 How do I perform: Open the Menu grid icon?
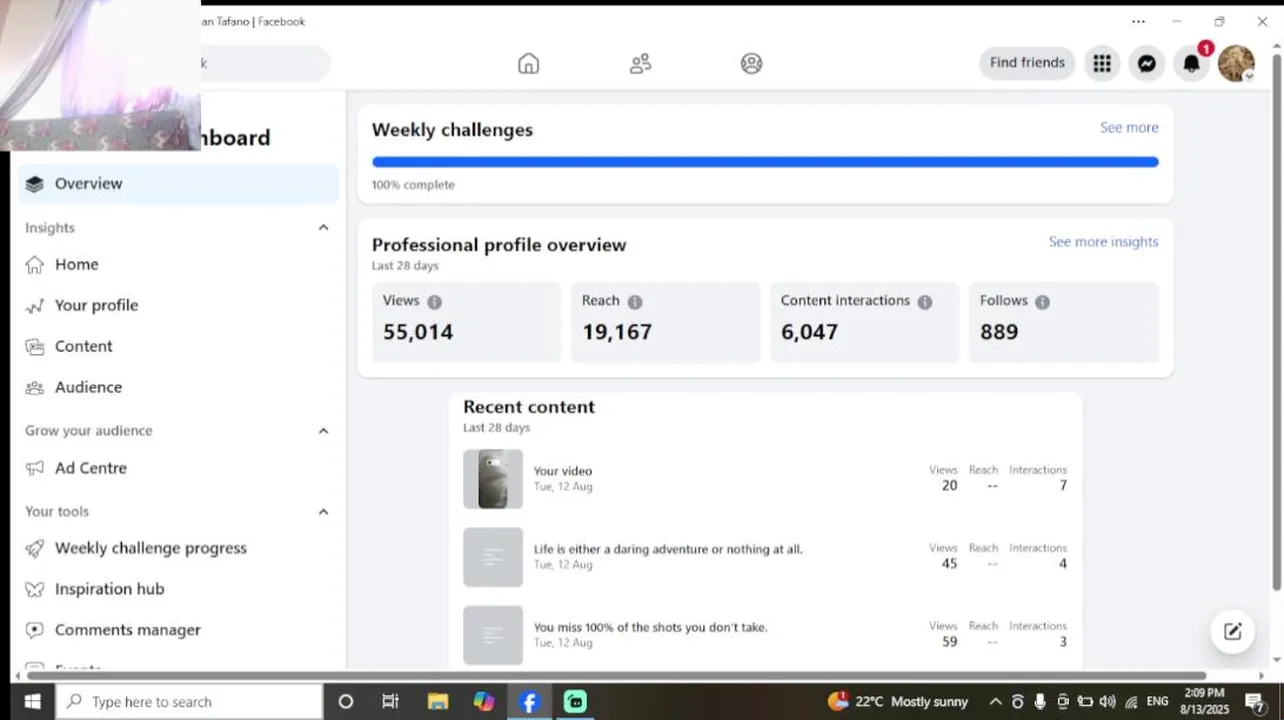1102,63
